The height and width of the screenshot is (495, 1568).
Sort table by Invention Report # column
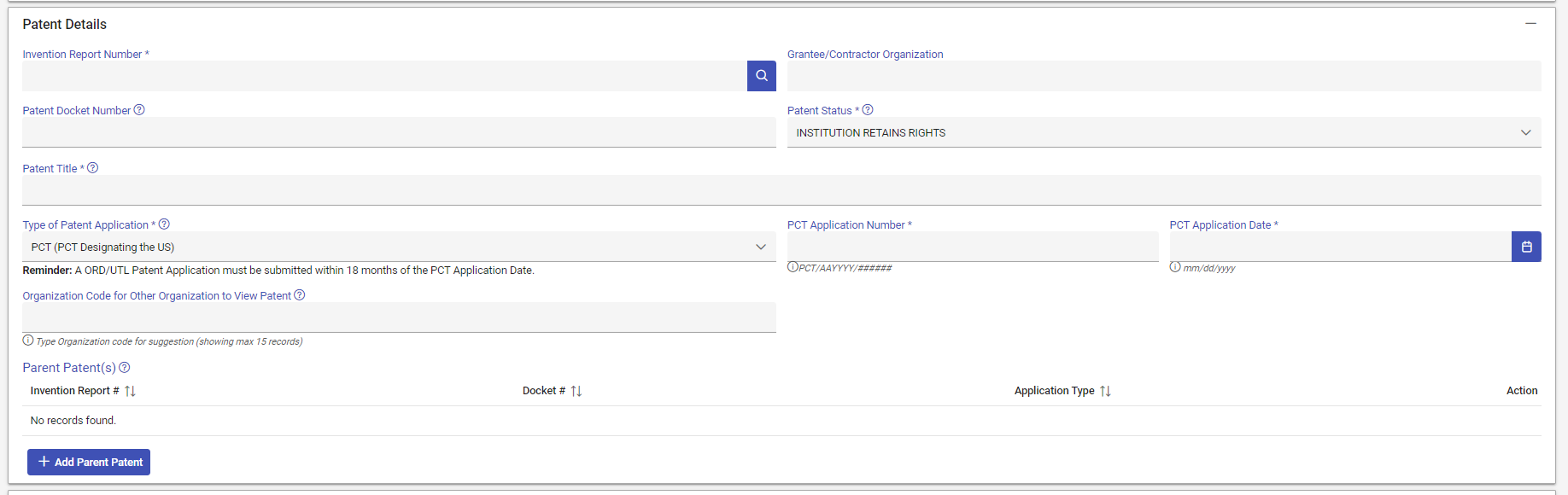click(x=130, y=391)
